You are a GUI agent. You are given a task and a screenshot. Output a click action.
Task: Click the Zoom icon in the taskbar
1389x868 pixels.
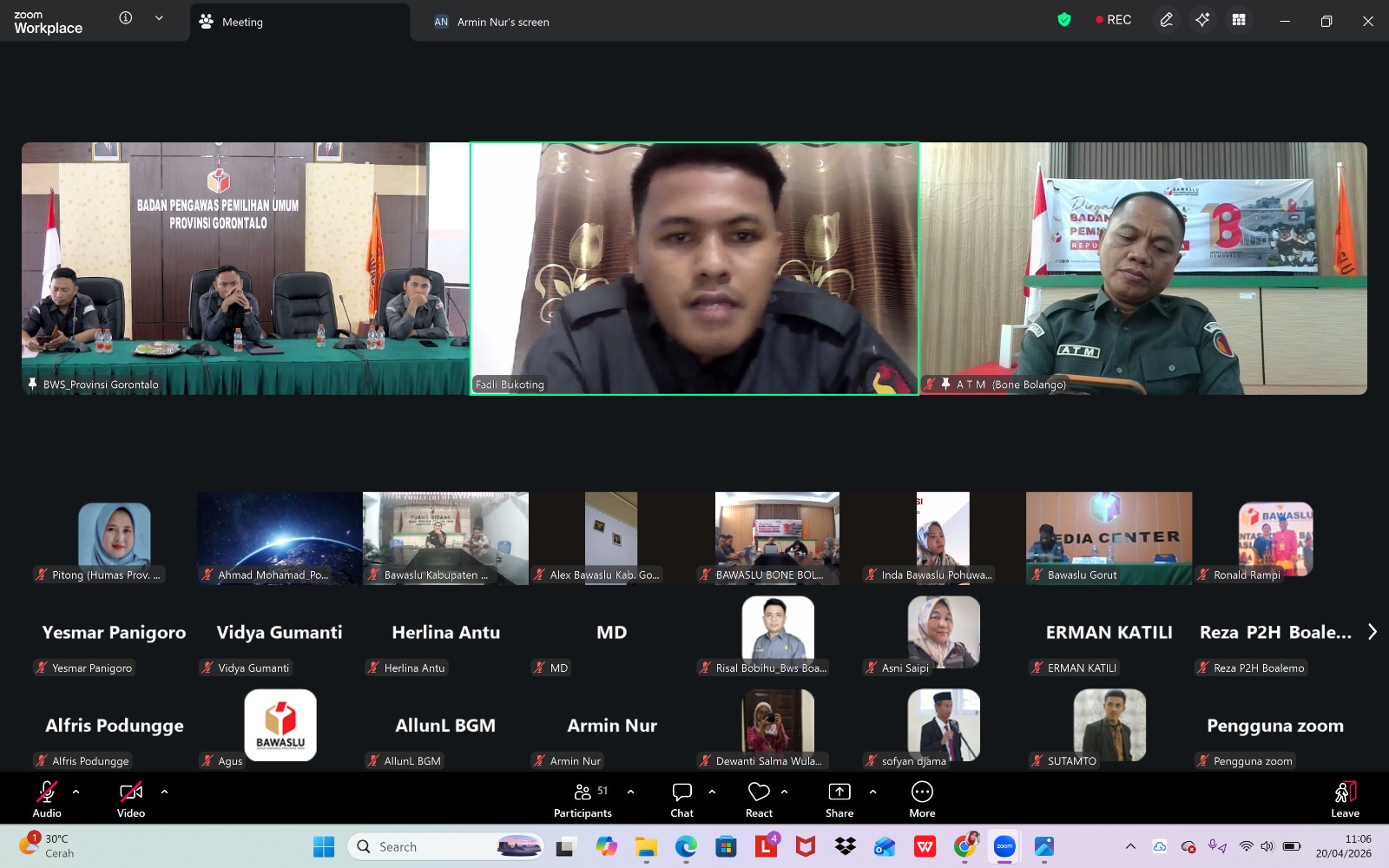point(1004,846)
